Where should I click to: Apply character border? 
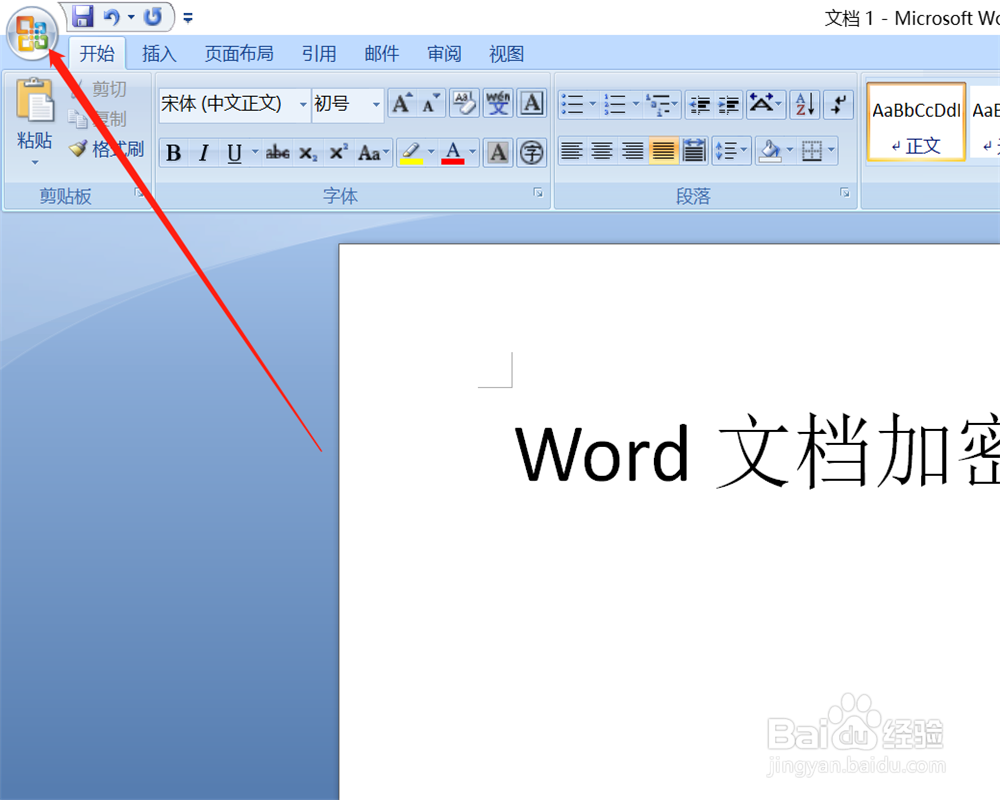[x=532, y=103]
